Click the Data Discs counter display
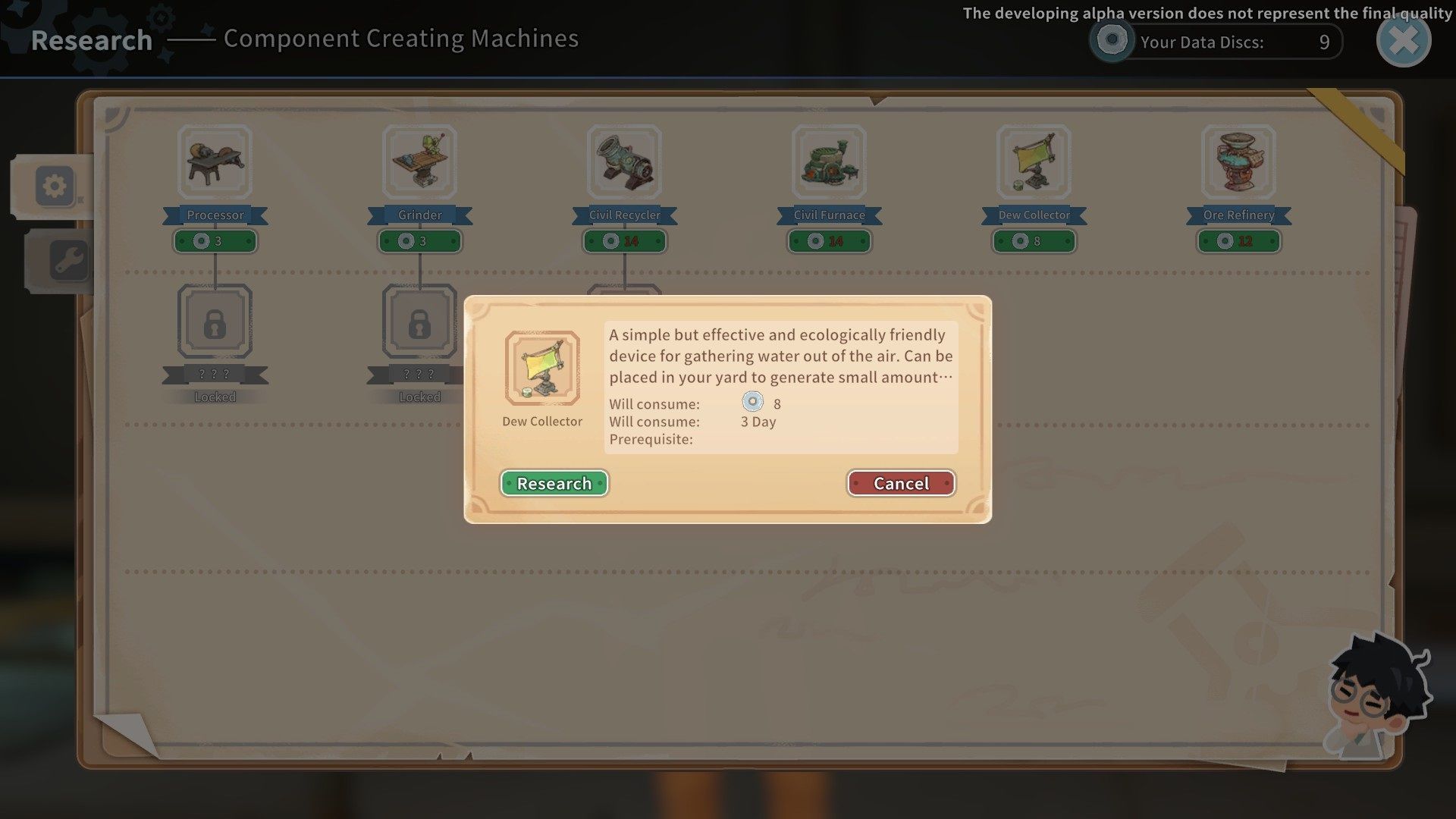Image resolution: width=1456 pixels, height=819 pixels. tap(1215, 42)
